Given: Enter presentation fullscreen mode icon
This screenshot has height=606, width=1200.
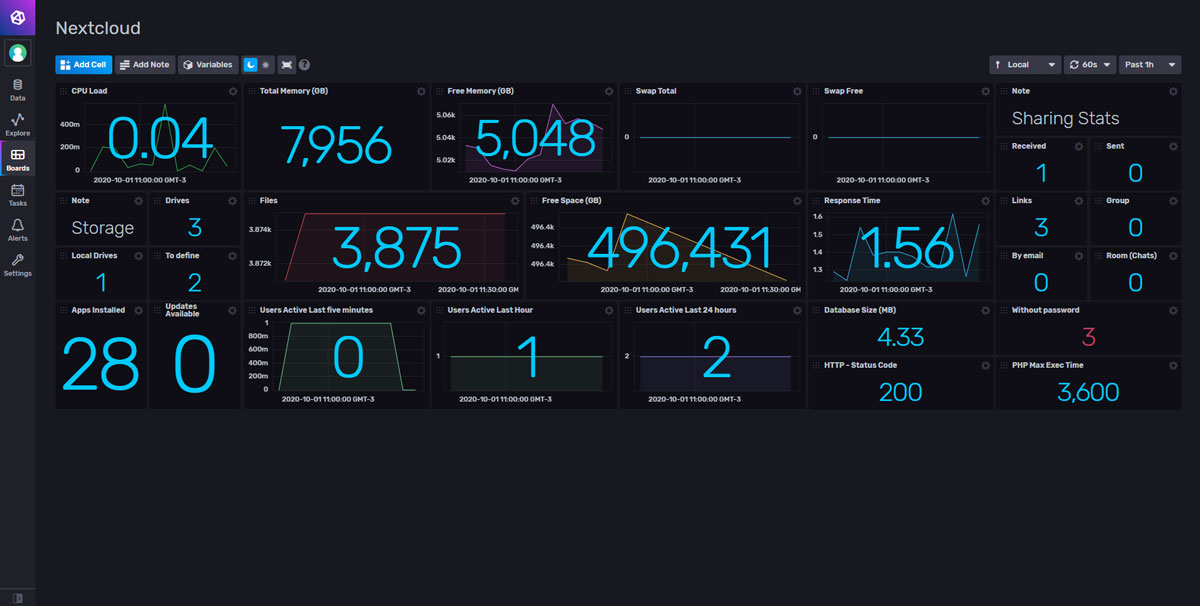Looking at the screenshot, I should point(287,64).
